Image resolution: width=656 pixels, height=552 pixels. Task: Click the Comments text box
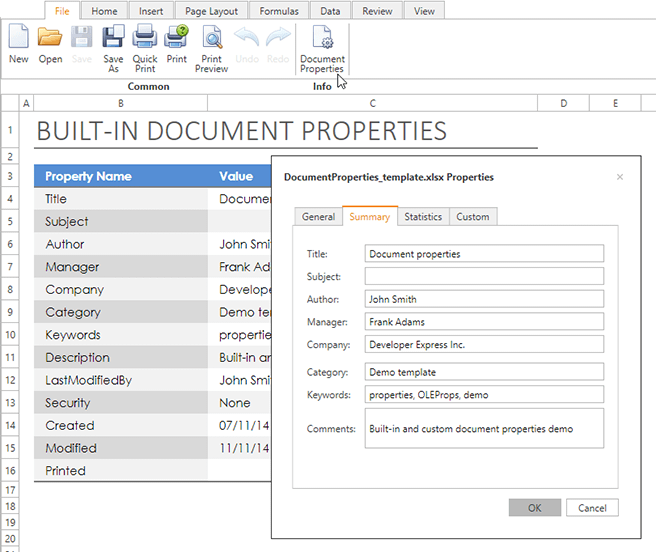[484, 429]
